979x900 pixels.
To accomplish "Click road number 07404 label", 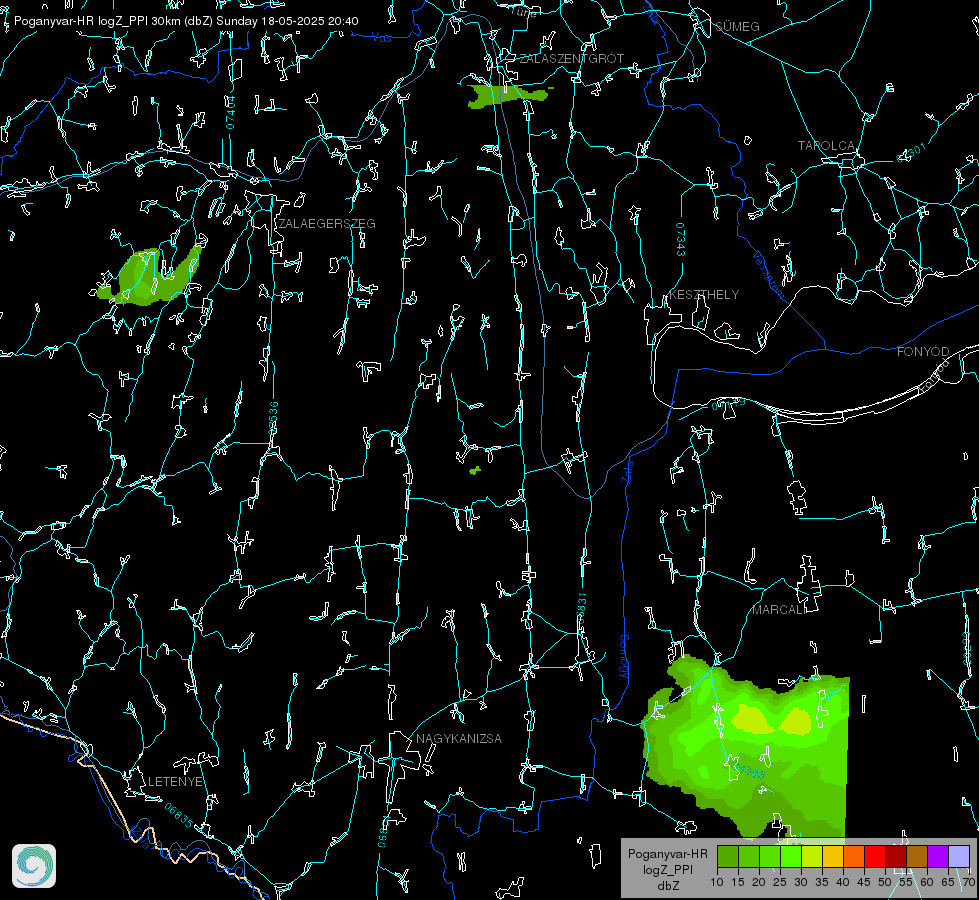I will point(230,112).
